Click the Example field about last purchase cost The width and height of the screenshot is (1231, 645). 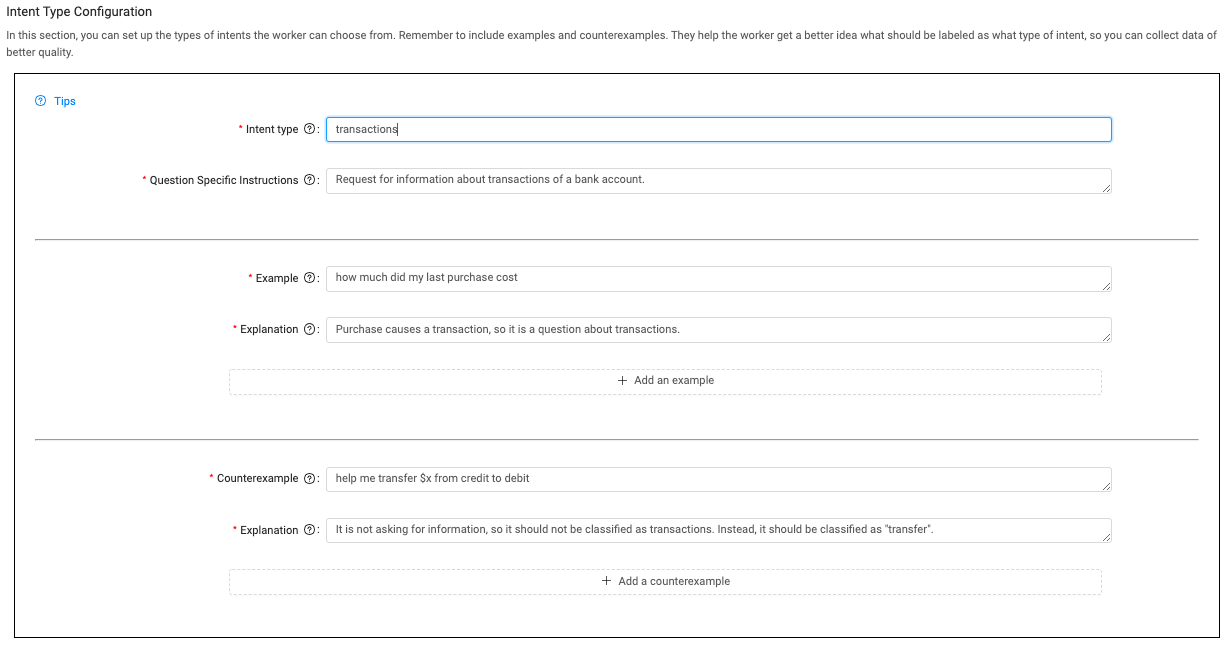[x=718, y=279]
